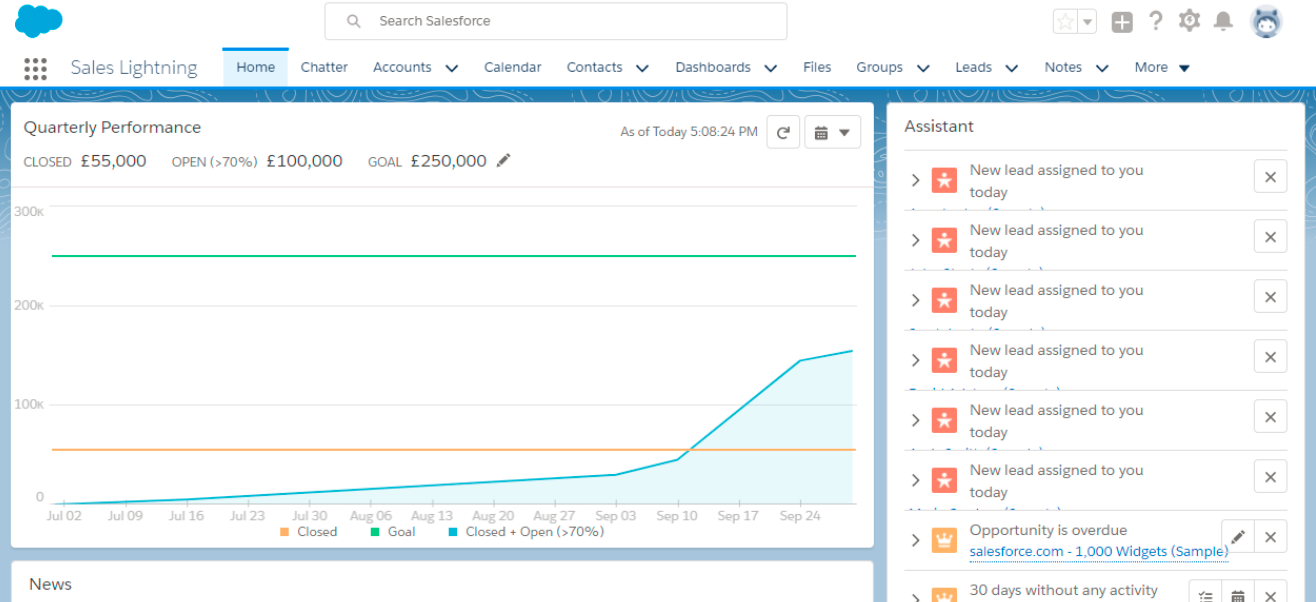
Task: Open the Dashboards tab
Action: point(712,67)
